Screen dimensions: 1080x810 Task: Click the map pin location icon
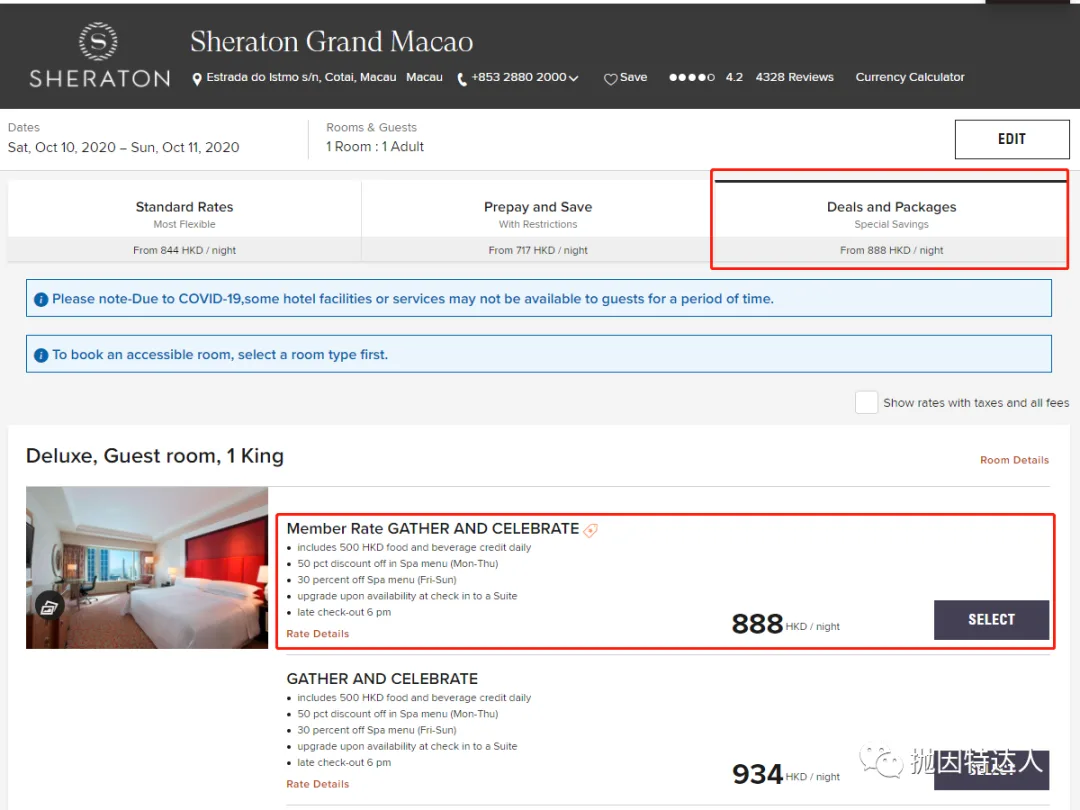pos(197,78)
